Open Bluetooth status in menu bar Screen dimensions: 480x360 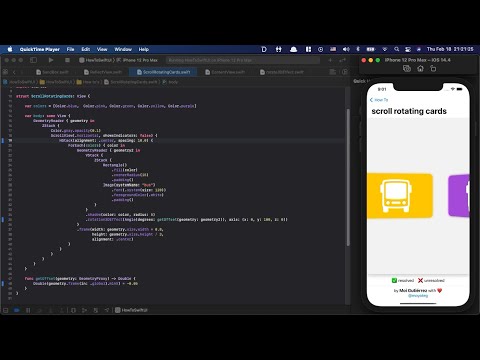pyautogui.click(x=358, y=49)
